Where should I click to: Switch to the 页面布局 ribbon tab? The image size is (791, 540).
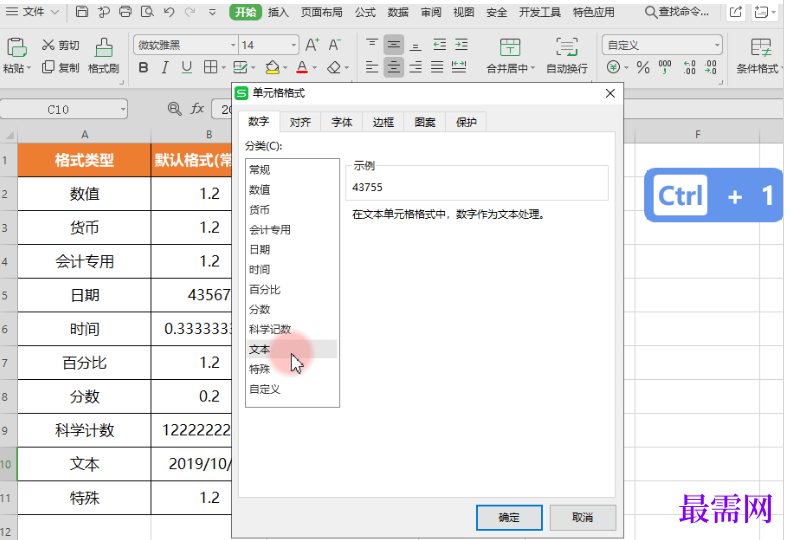pos(321,12)
